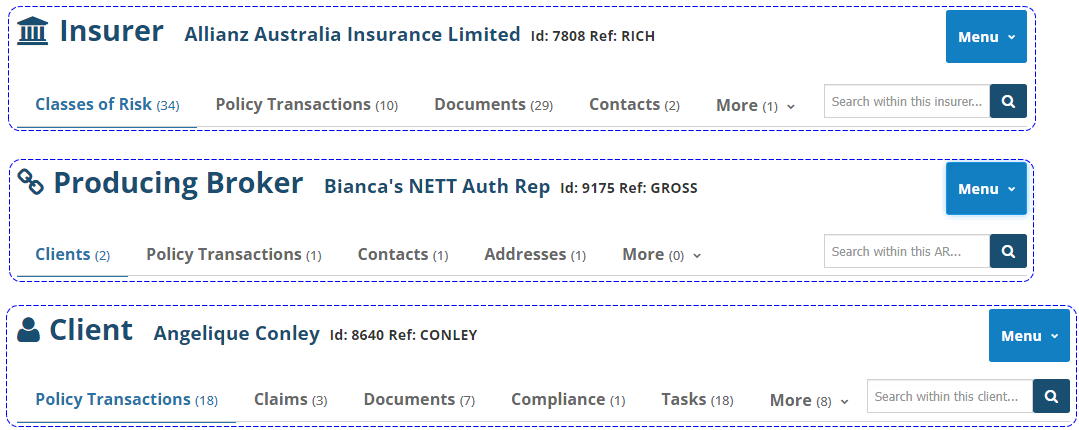Click the Insurer bank building icon
Image resolution: width=1079 pixels, height=430 pixels.
(x=33, y=32)
